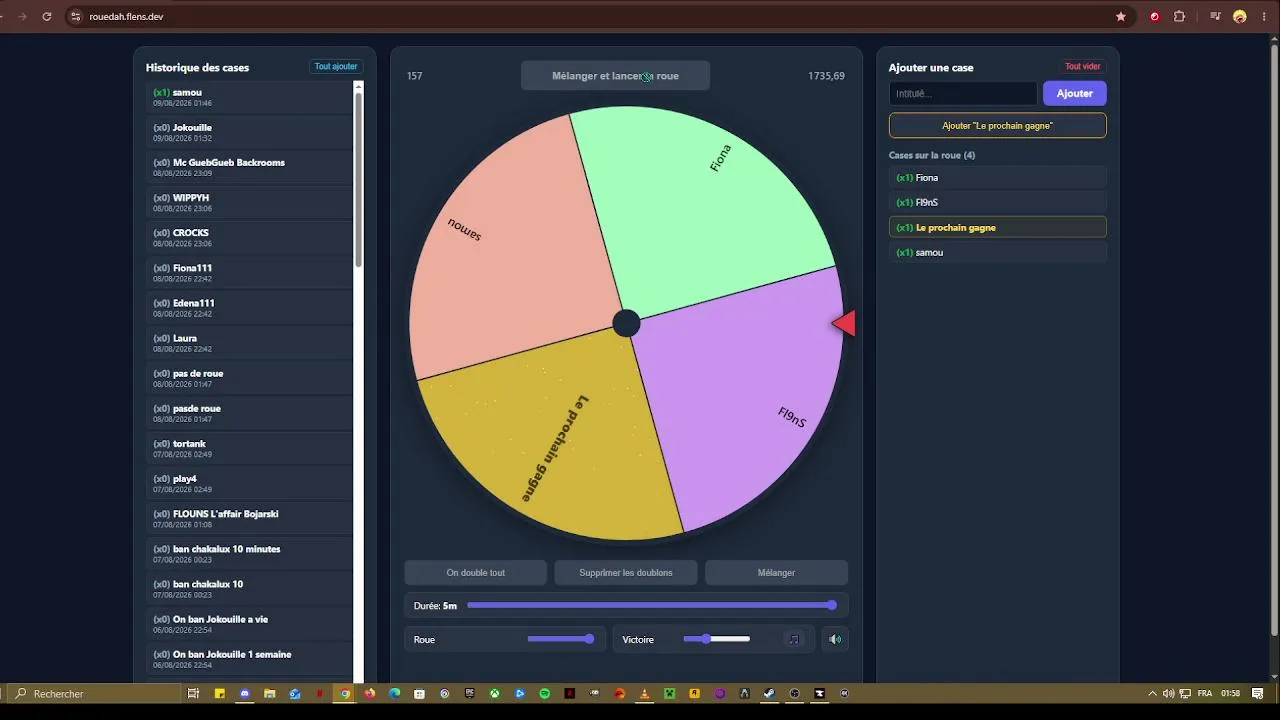The width and height of the screenshot is (1280, 720).
Task: Mute sound with the speaker icon
Action: pyautogui.click(x=835, y=639)
